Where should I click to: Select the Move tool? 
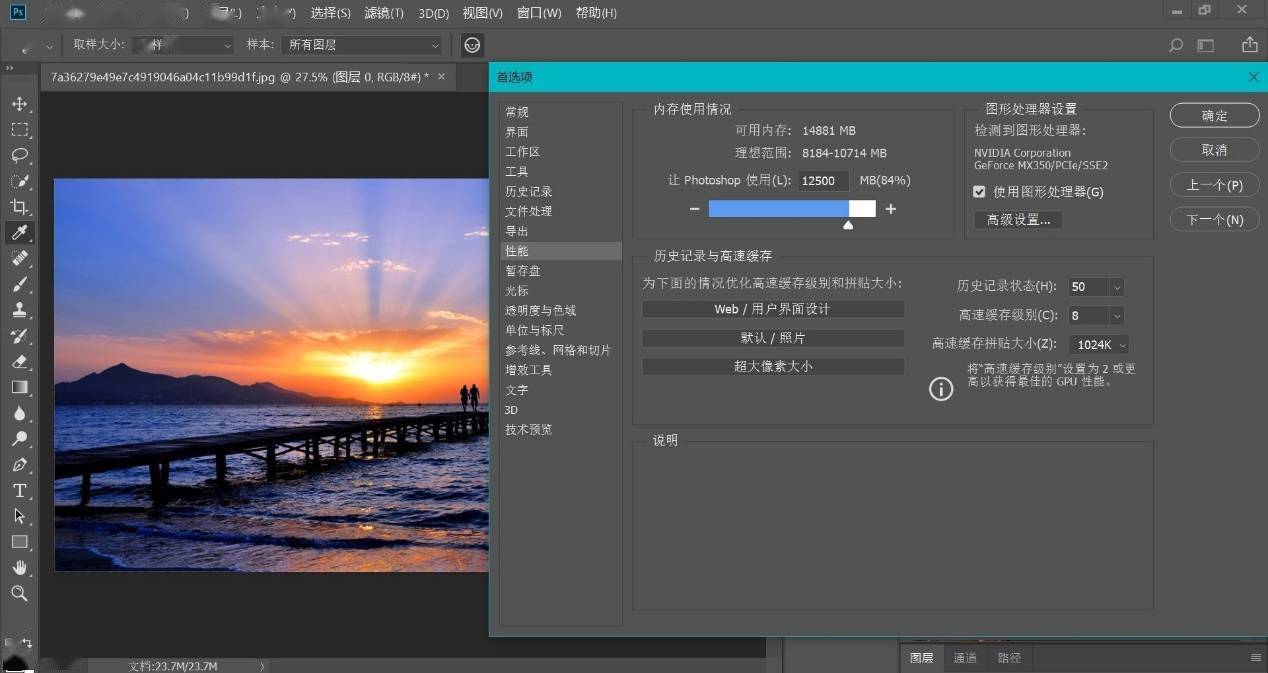19,104
